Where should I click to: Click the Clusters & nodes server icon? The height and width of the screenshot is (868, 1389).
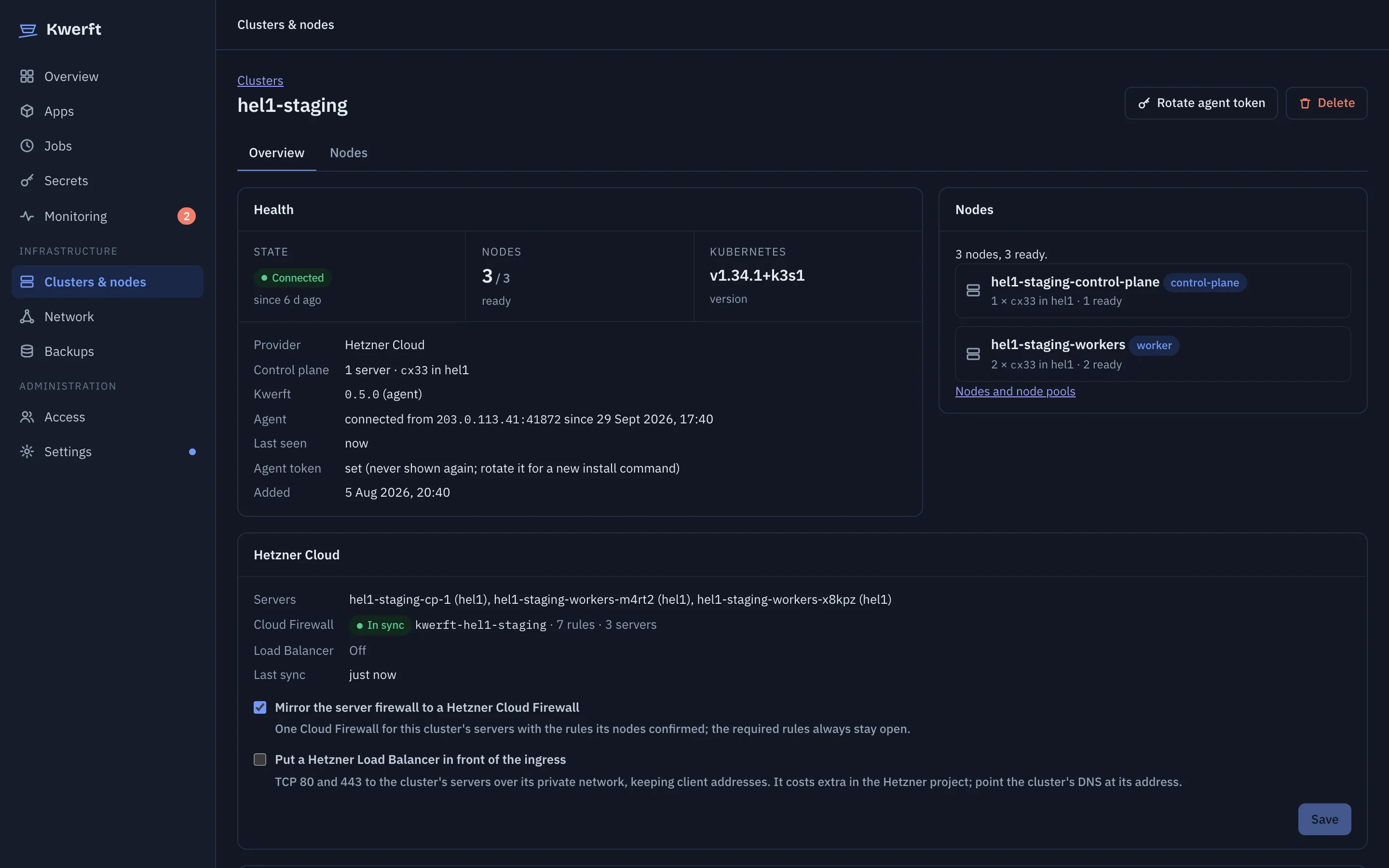click(27, 282)
